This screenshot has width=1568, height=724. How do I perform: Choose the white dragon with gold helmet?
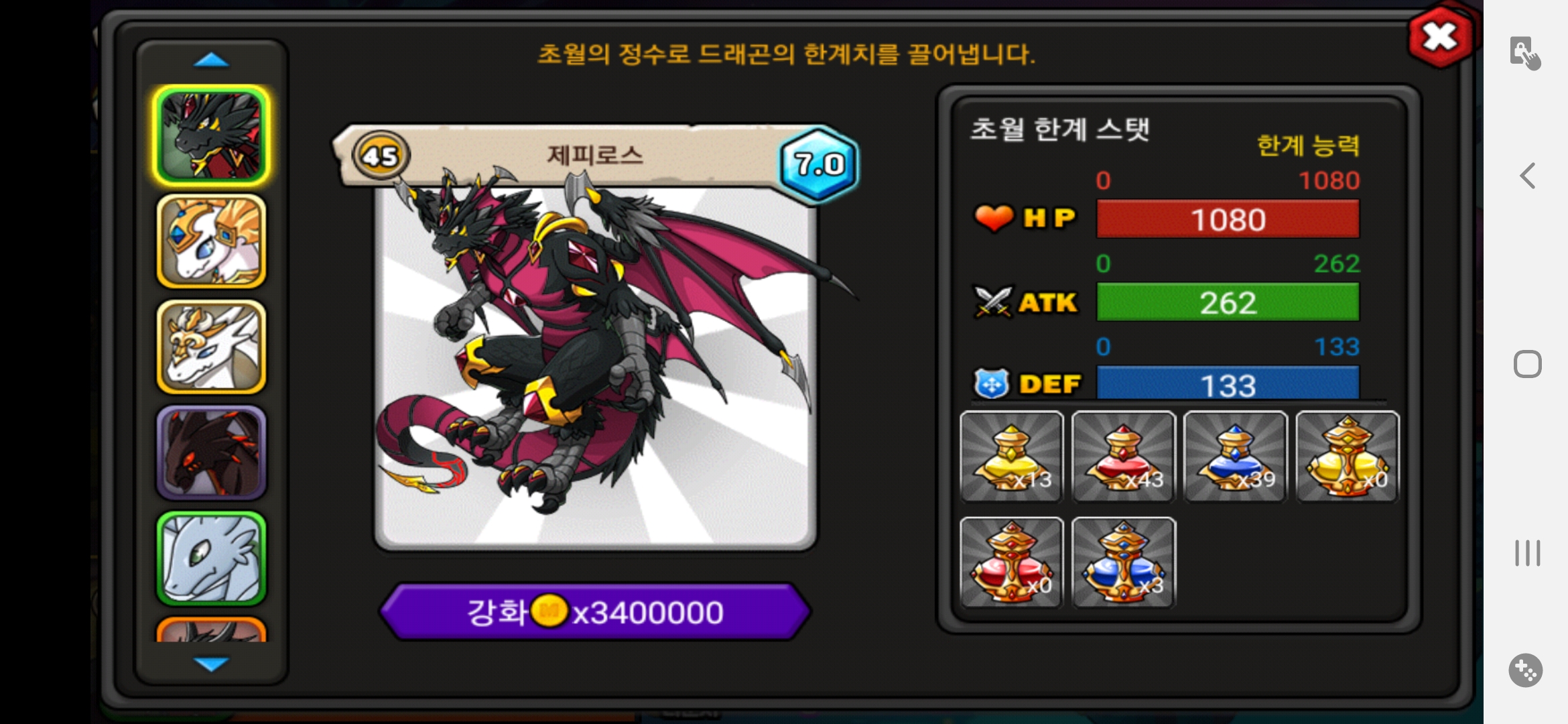[x=211, y=241]
